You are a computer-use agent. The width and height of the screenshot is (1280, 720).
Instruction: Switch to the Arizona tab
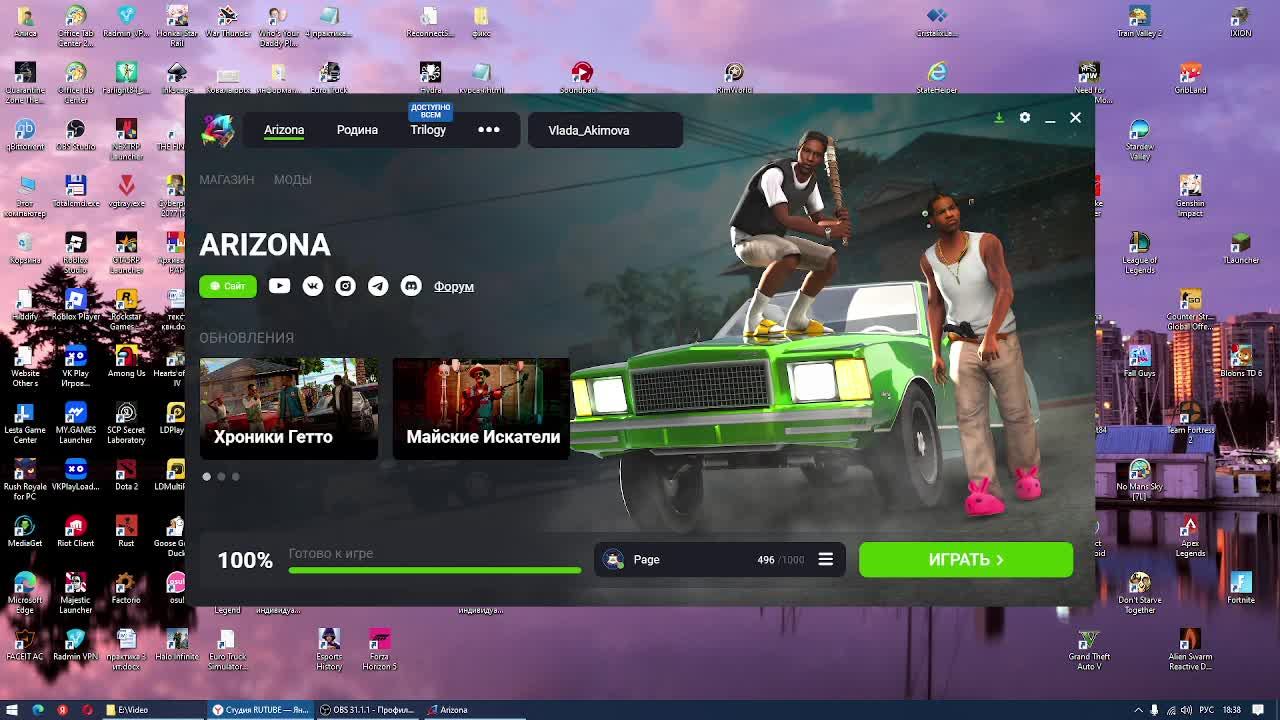coord(284,130)
